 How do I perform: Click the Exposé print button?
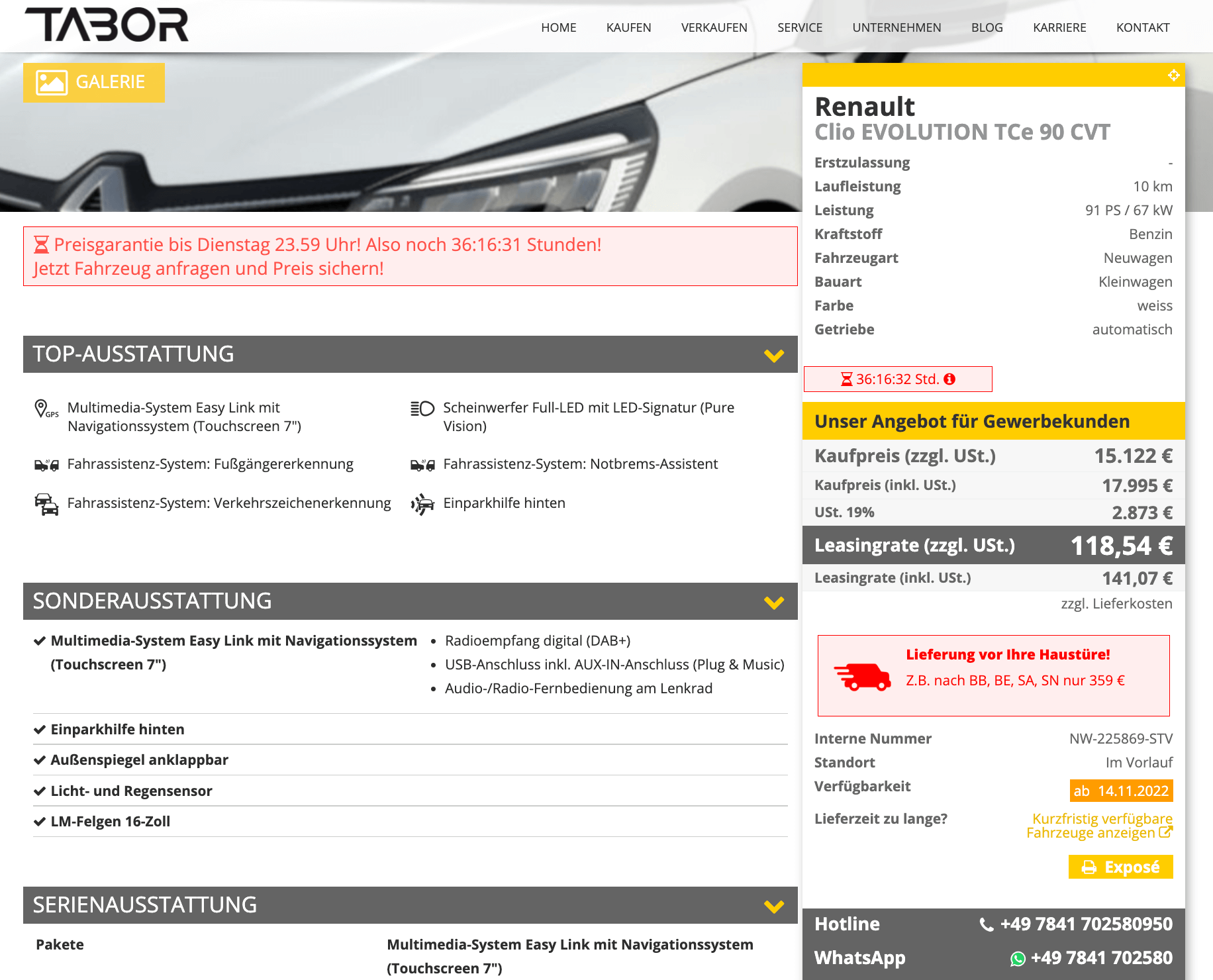pos(1120,867)
